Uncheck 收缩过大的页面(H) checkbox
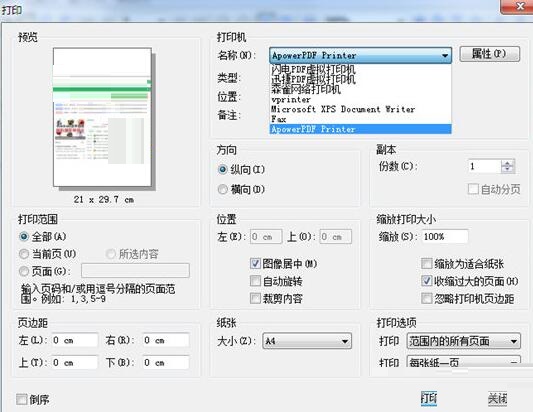This screenshot has width=533, height=412. pyautogui.click(x=426, y=281)
